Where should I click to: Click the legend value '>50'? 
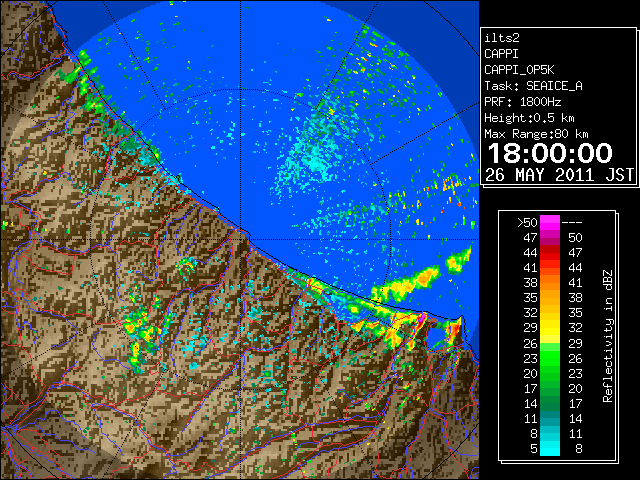point(527,223)
